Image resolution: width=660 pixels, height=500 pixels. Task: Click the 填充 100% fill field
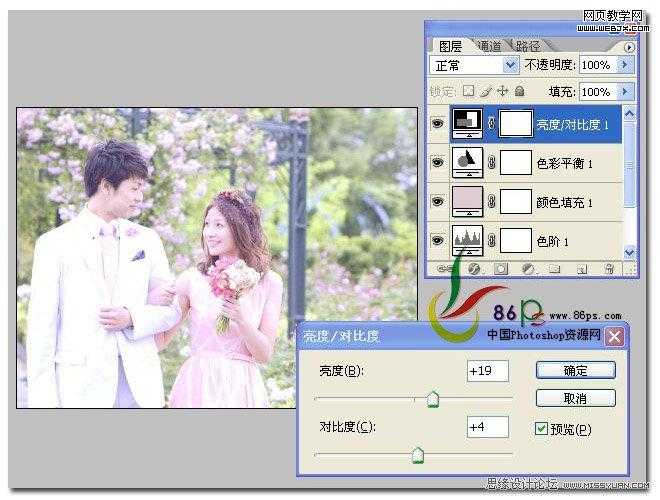598,91
